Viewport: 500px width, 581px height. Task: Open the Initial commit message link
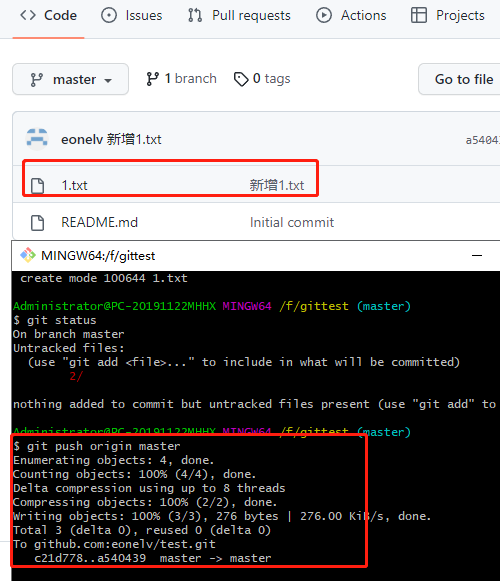pos(292,222)
